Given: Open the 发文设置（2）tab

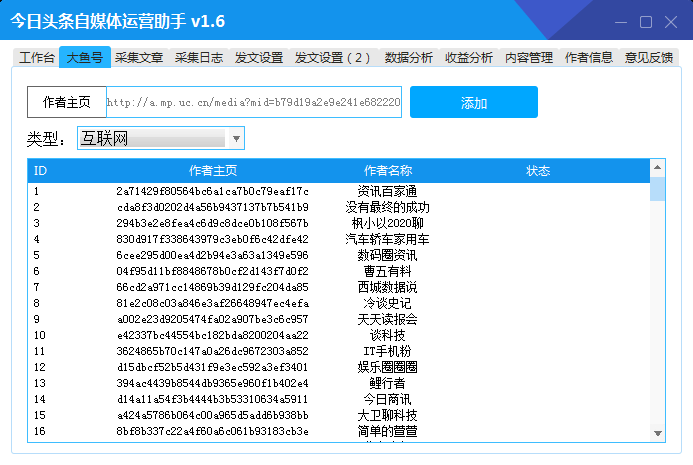Looking at the screenshot, I should 332,58.
